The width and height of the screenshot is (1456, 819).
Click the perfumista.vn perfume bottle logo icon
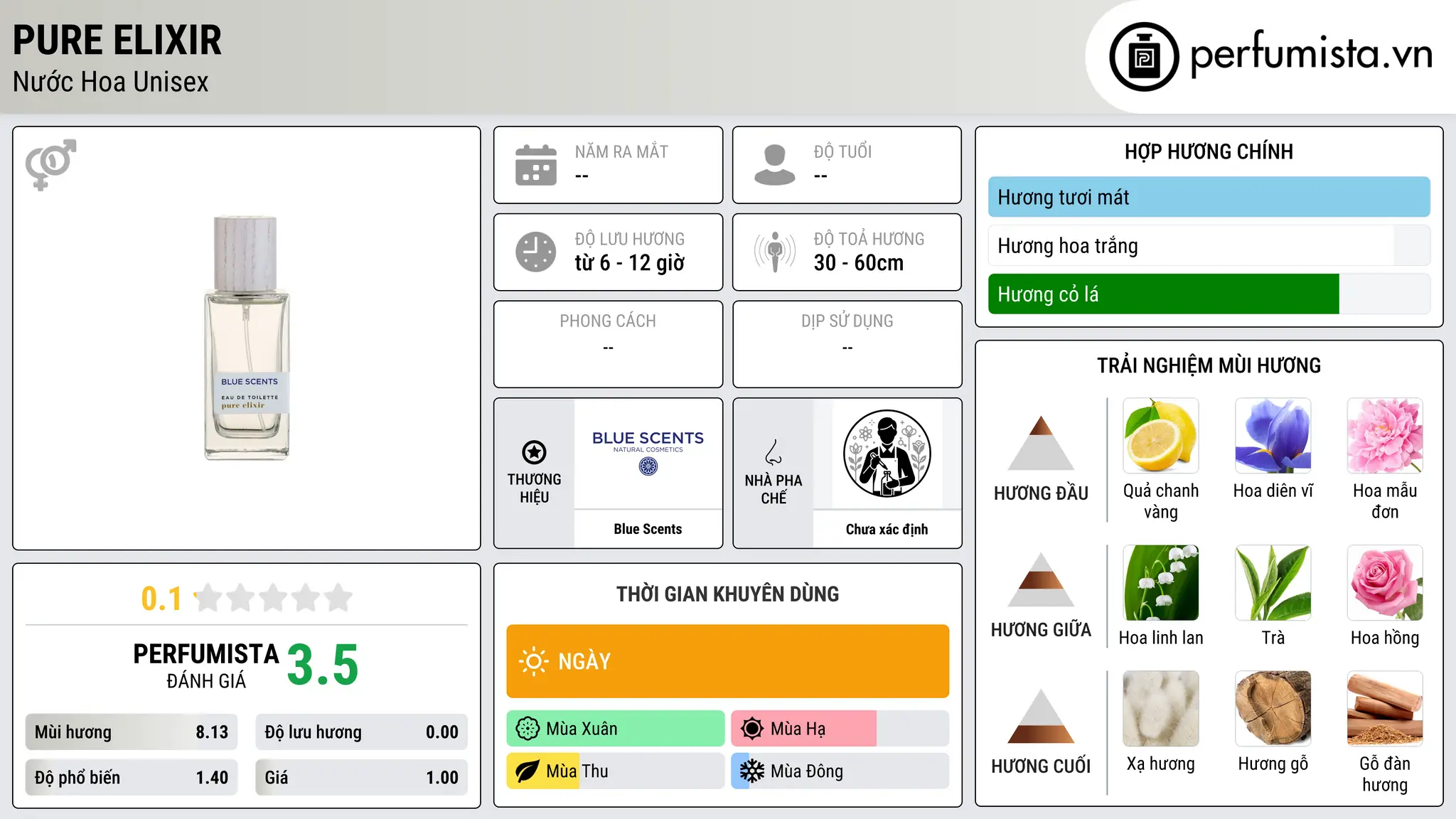[1144, 57]
